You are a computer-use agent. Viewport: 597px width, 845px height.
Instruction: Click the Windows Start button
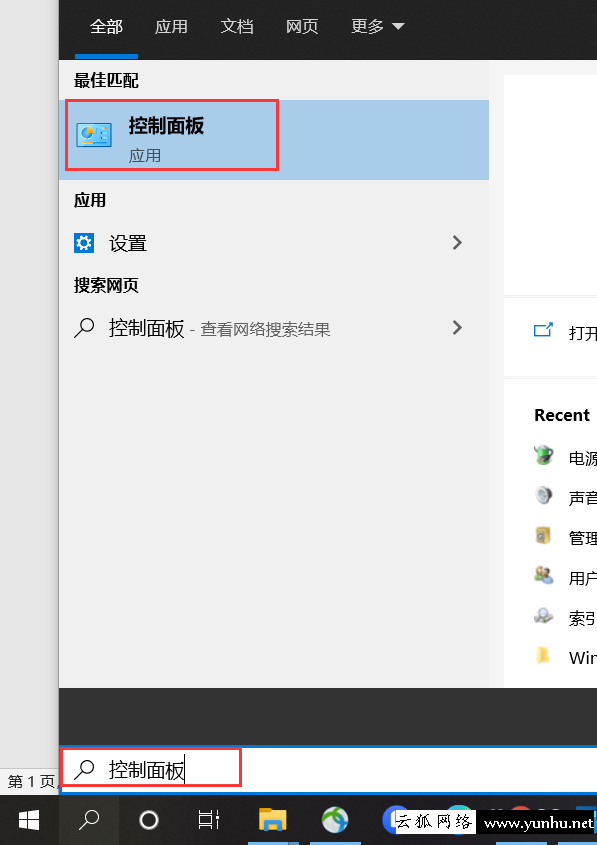click(29, 820)
